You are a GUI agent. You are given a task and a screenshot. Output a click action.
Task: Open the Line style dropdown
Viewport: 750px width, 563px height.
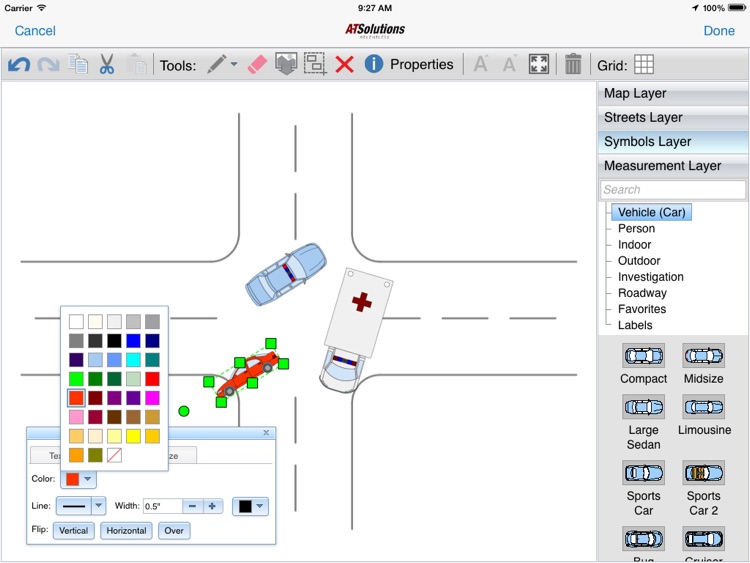(x=81, y=506)
